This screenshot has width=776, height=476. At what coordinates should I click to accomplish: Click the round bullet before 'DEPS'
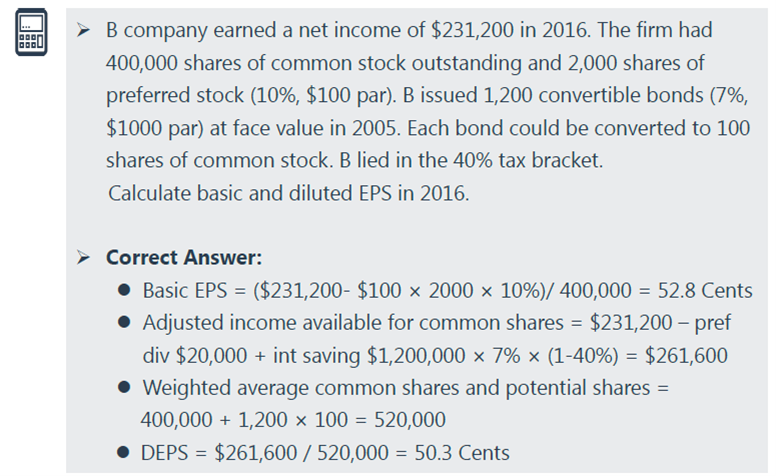[x=123, y=452]
